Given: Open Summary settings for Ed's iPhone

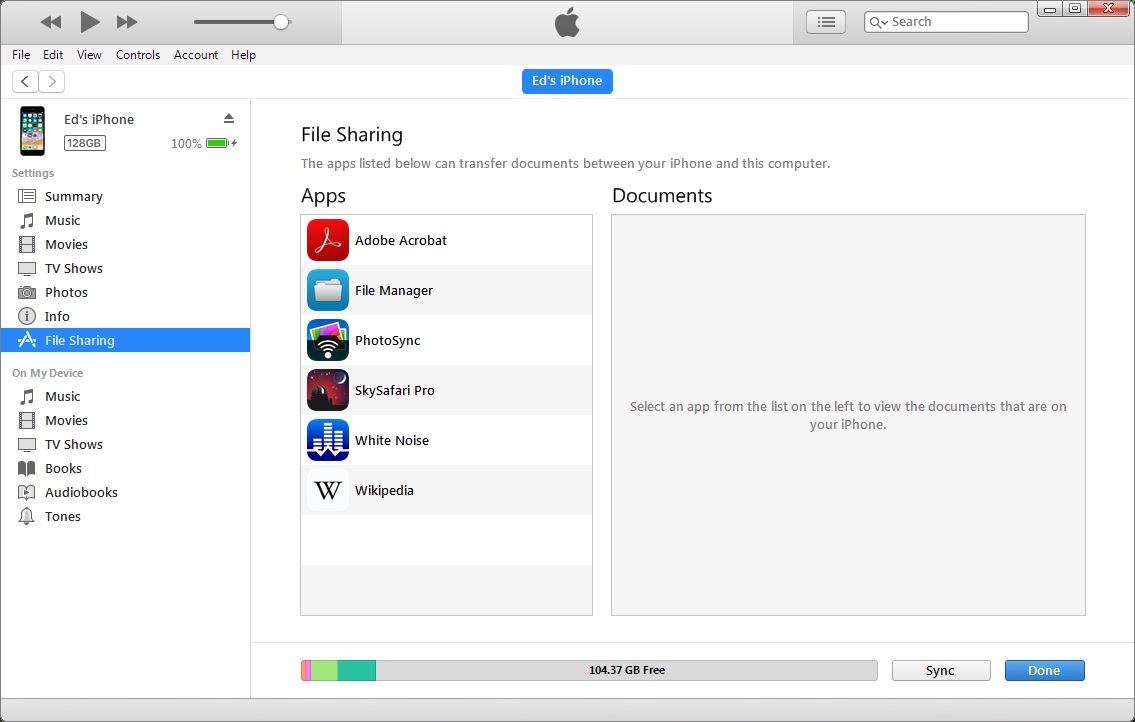Looking at the screenshot, I should 73,196.
